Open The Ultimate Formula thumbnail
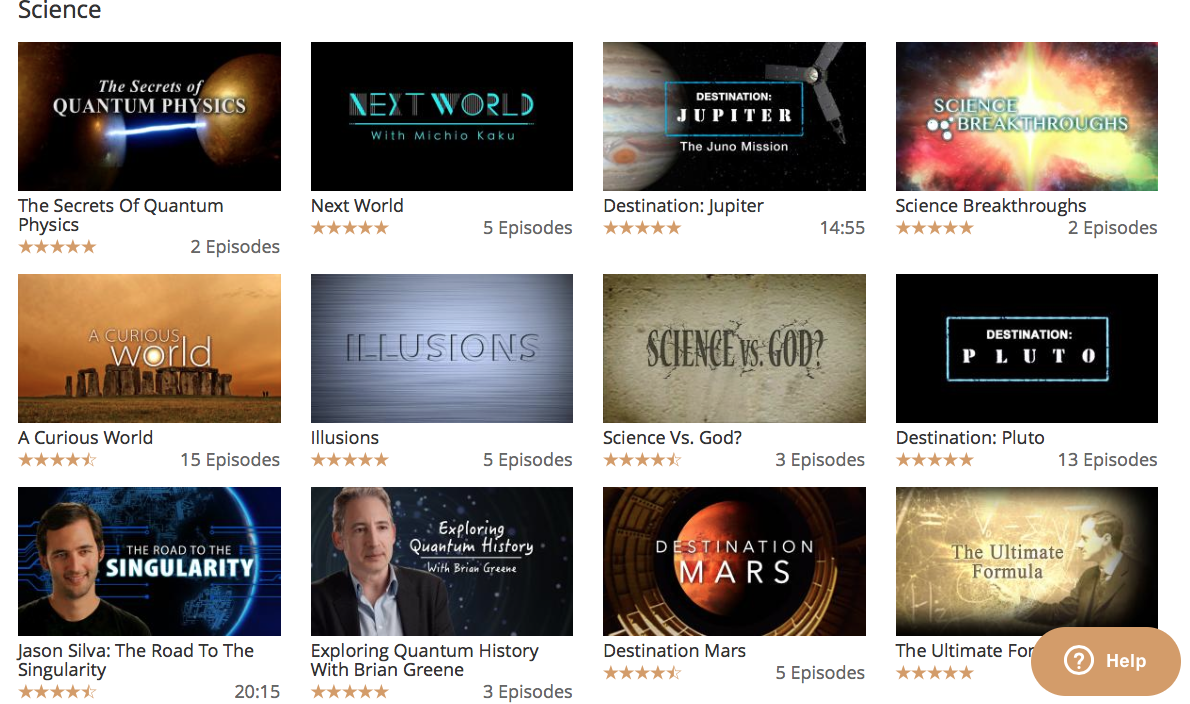 tap(1027, 561)
